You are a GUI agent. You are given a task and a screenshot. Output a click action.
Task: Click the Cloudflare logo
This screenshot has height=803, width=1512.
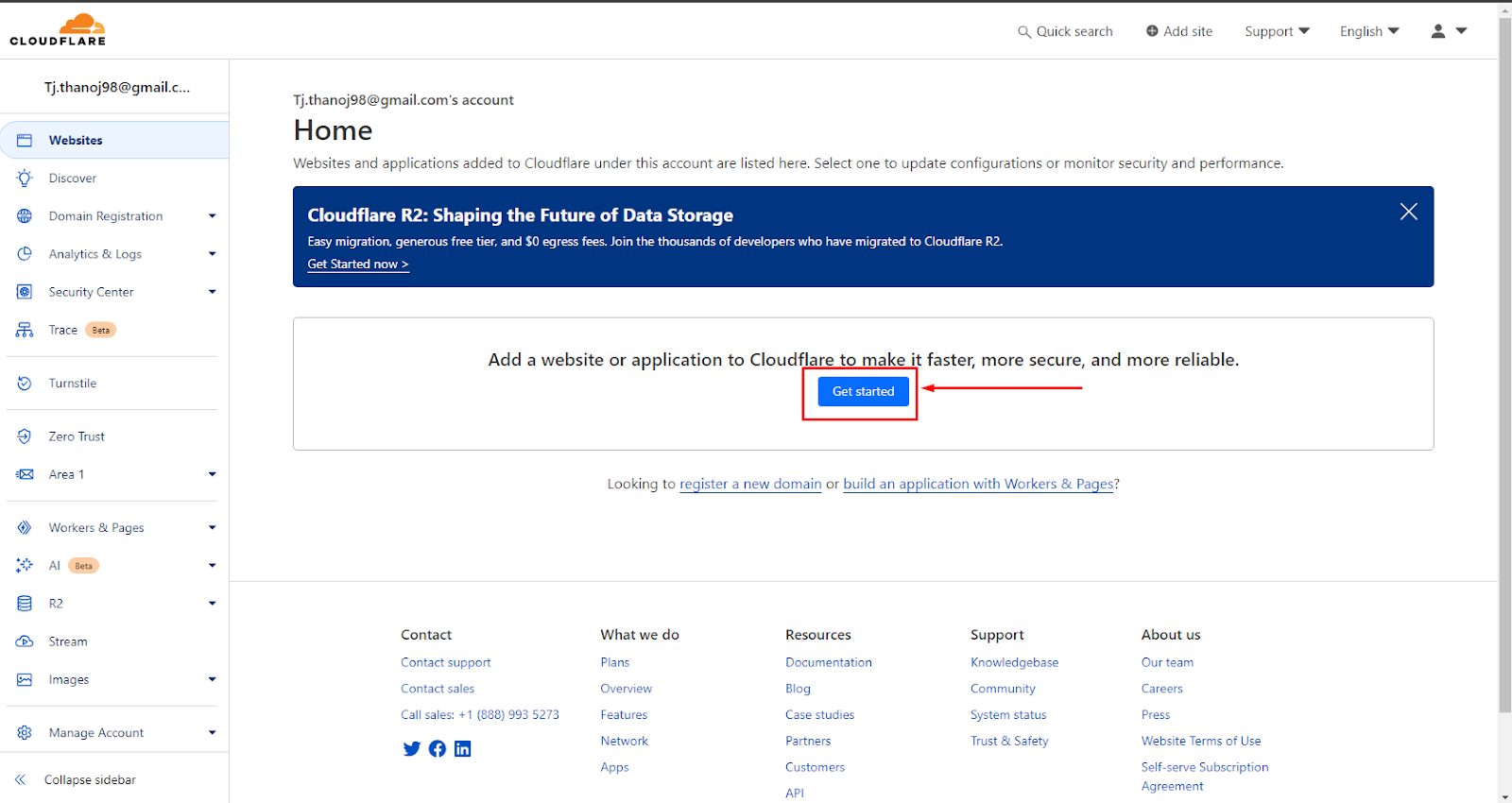[x=58, y=30]
